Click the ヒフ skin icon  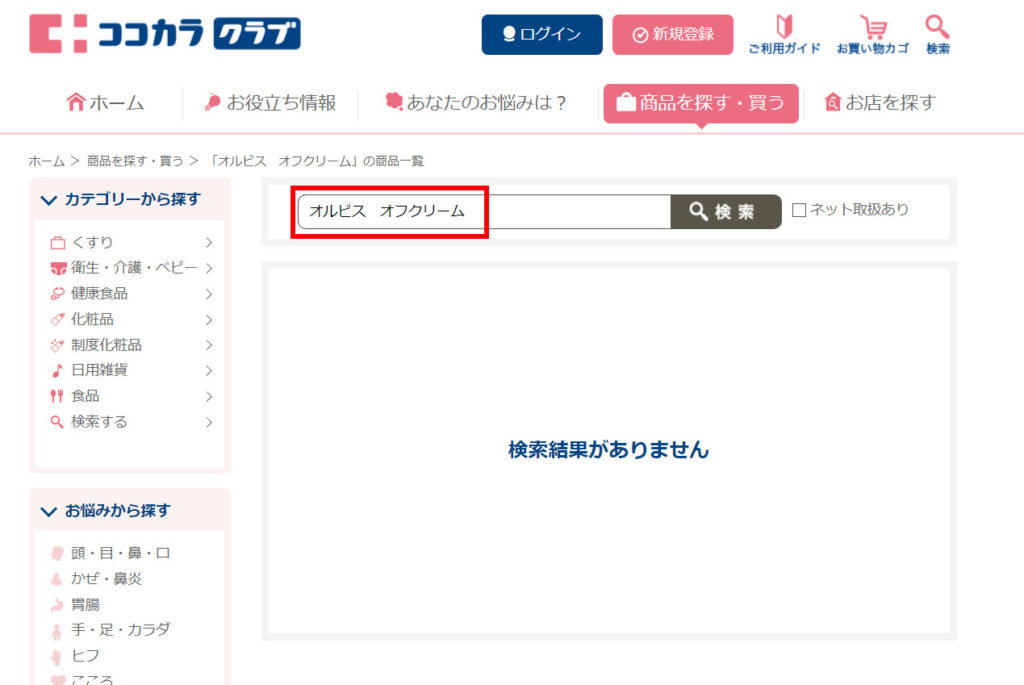coord(57,656)
